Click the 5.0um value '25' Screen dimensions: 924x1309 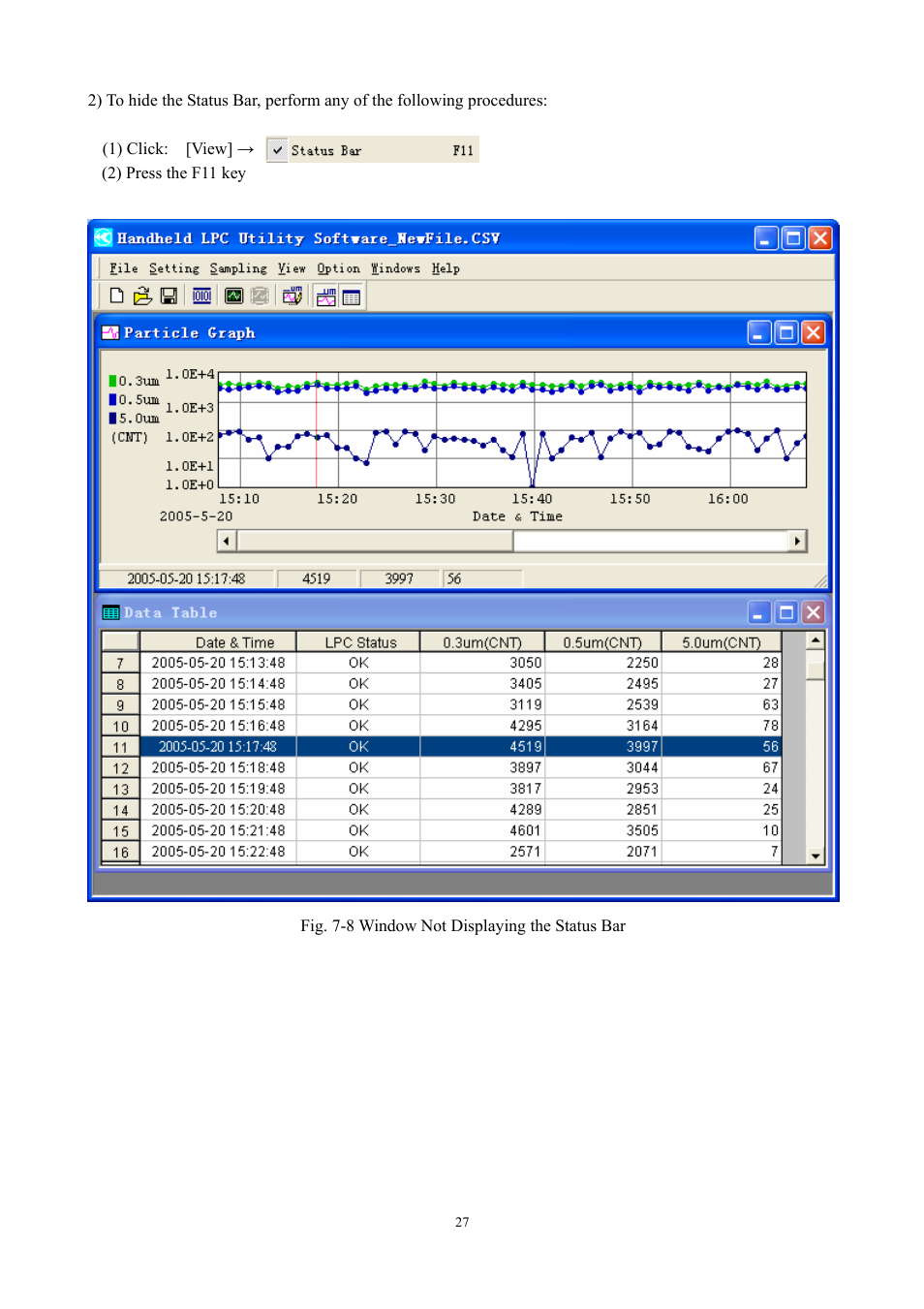pyautogui.click(x=722, y=810)
